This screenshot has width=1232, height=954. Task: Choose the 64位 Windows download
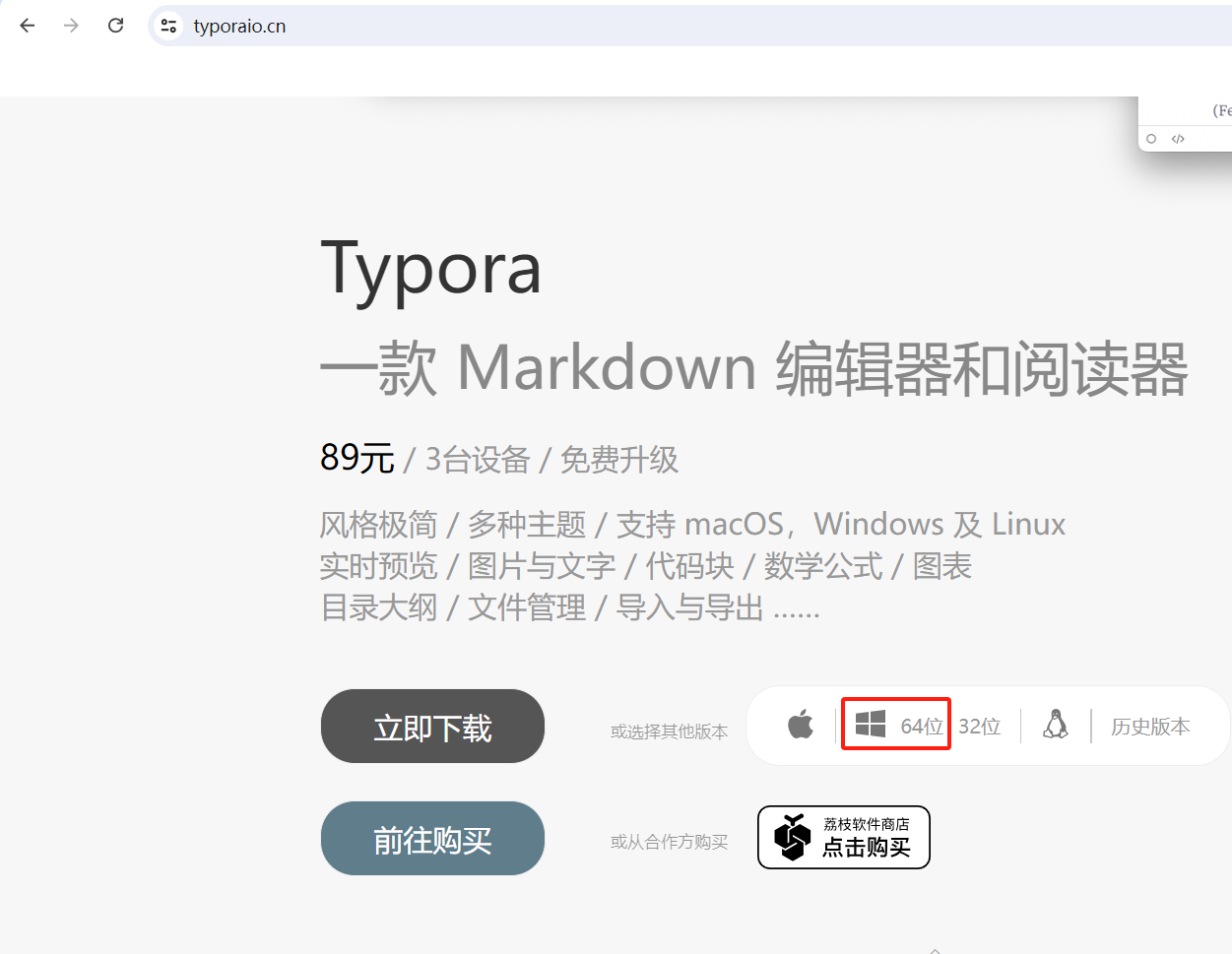pos(922,727)
